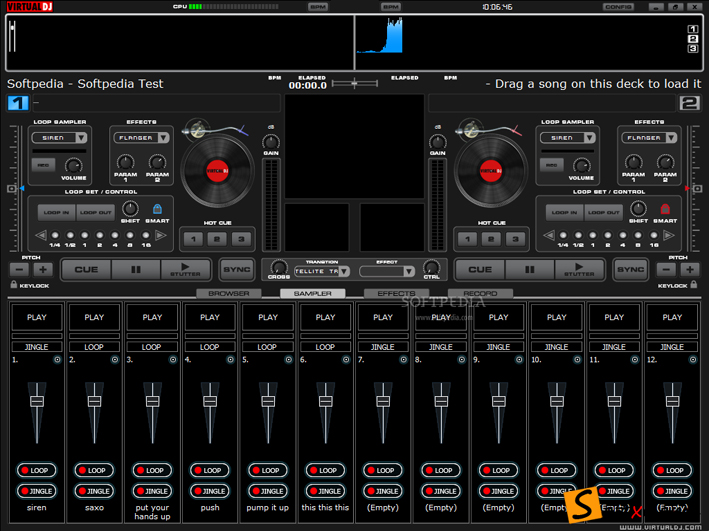The width and height of the screenshot is (709, 531).
Task: Enable Jingle mode for siren sample
Action: 37,491
